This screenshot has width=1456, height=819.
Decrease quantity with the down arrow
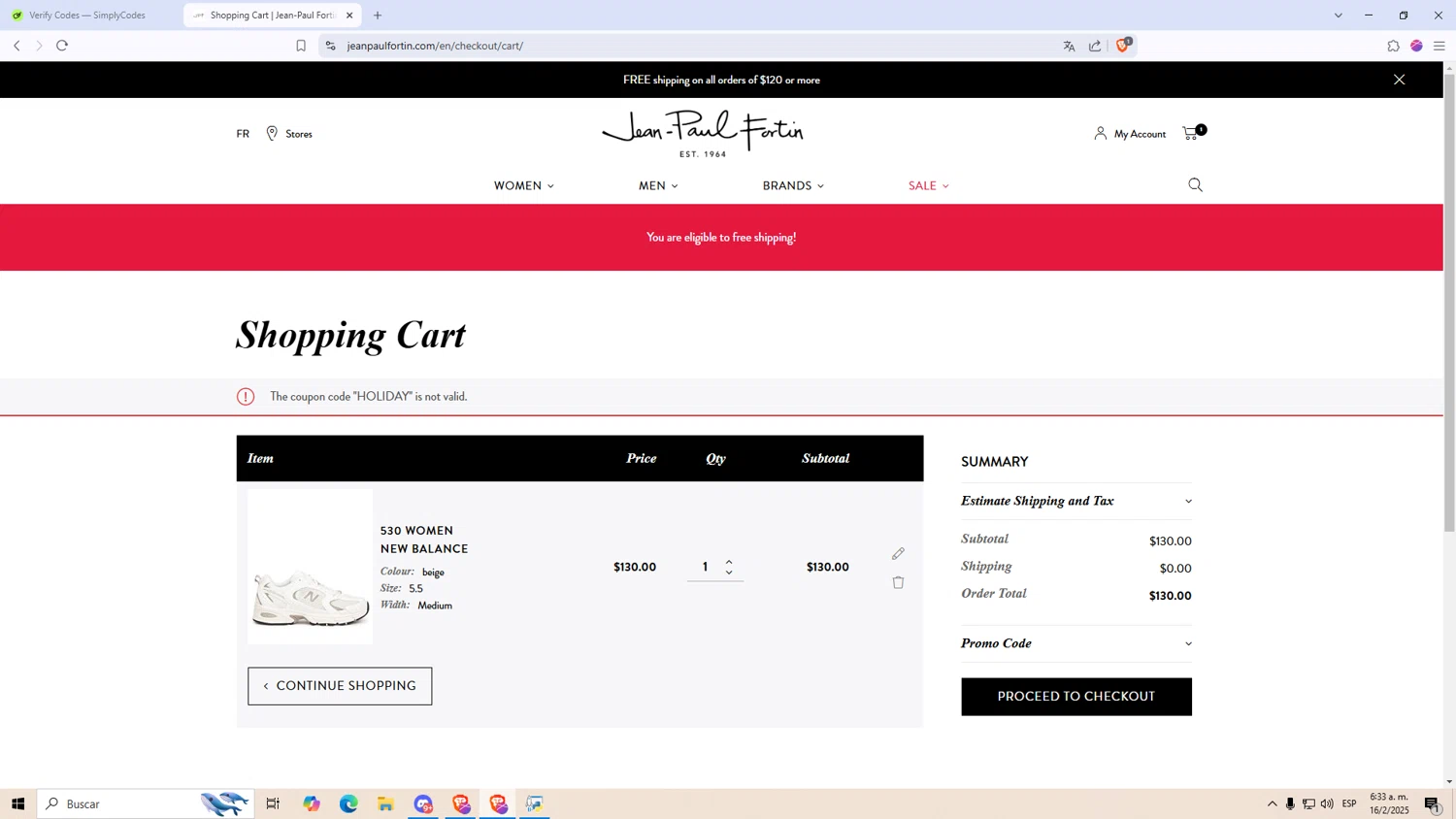[x=729, y=573]
